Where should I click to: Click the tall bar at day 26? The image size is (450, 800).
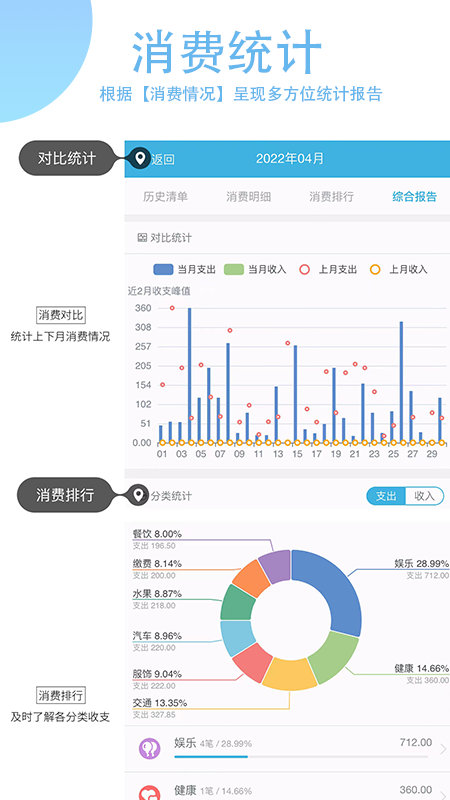pos(402,382)
